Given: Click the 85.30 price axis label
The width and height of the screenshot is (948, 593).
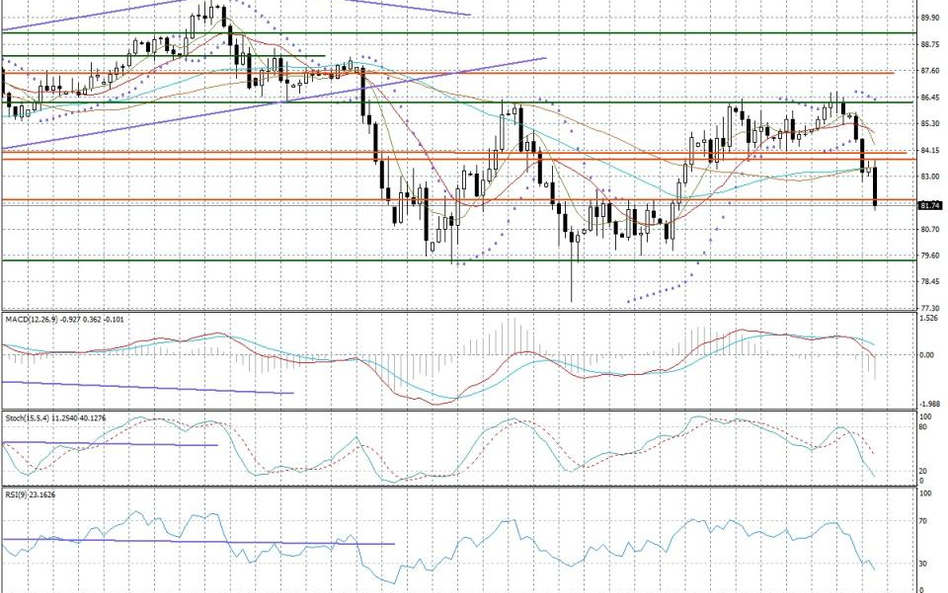Looking at the screenshot, I should pyautogui.click(x=929, y=123).
